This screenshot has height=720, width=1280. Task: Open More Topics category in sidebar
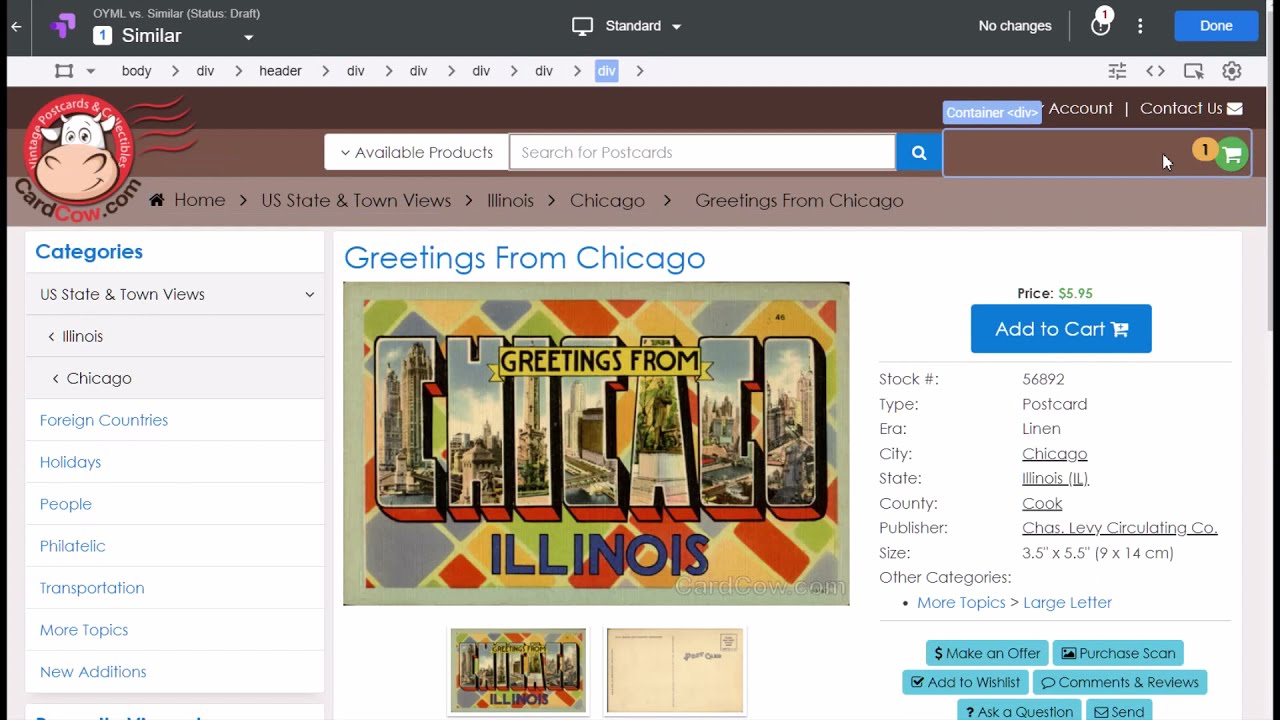[x=84, y=630]
